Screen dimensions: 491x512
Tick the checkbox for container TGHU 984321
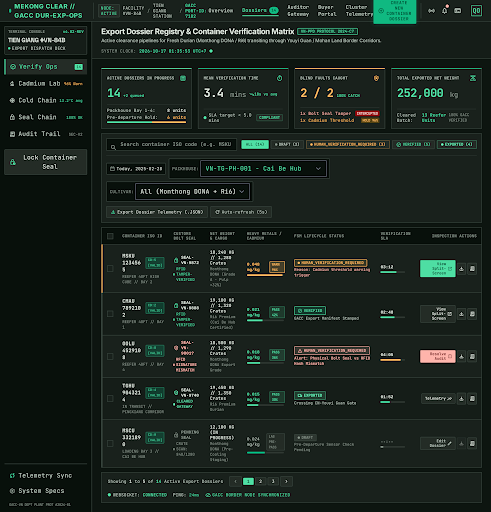110,398
